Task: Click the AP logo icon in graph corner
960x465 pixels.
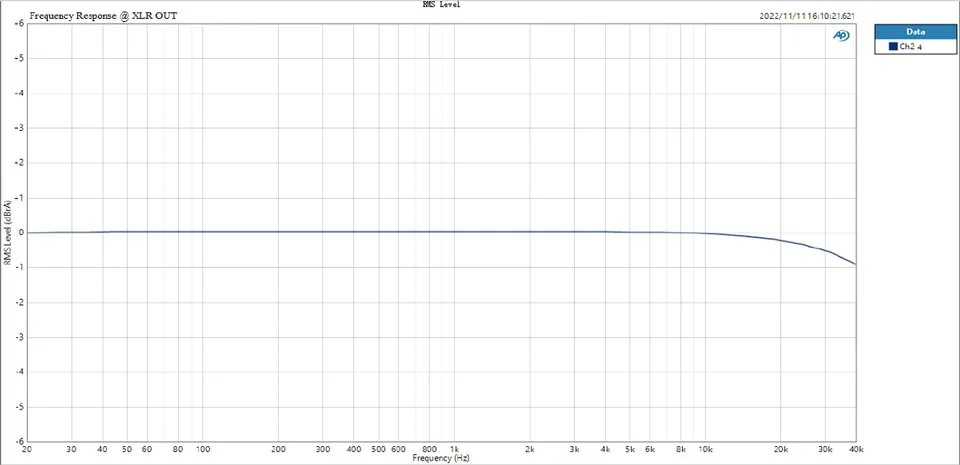Action: [841, 36]
